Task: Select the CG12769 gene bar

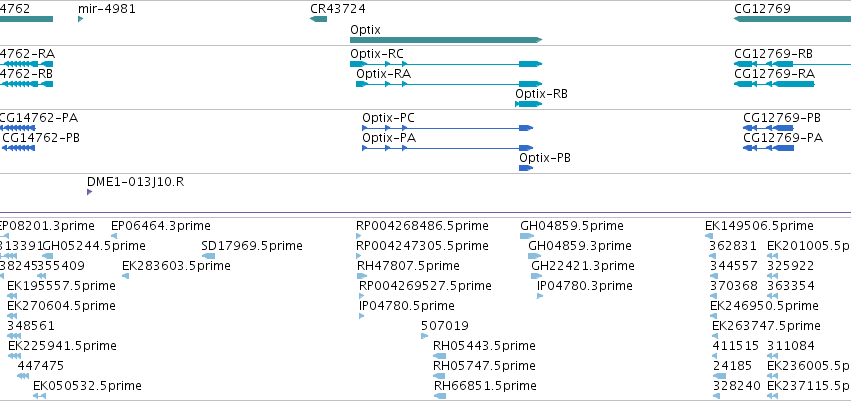Action: [x=792, y=19]
